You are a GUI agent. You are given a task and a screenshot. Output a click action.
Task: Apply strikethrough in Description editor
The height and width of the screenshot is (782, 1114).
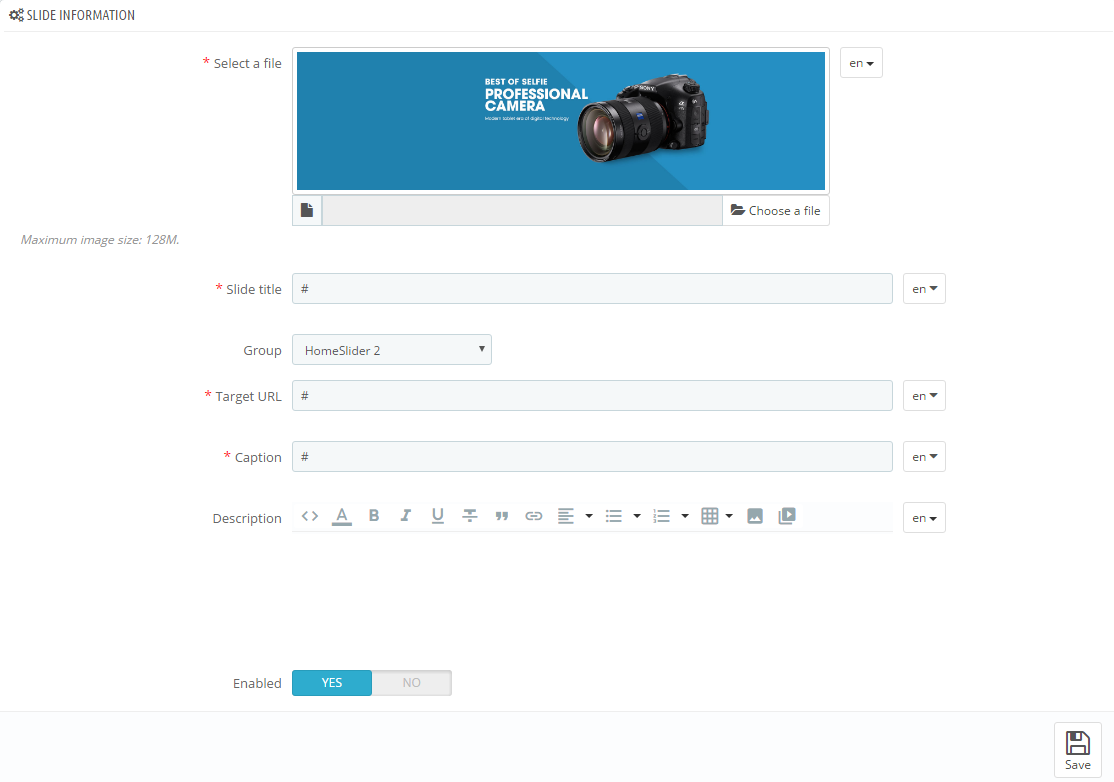(x=470, y=516)
